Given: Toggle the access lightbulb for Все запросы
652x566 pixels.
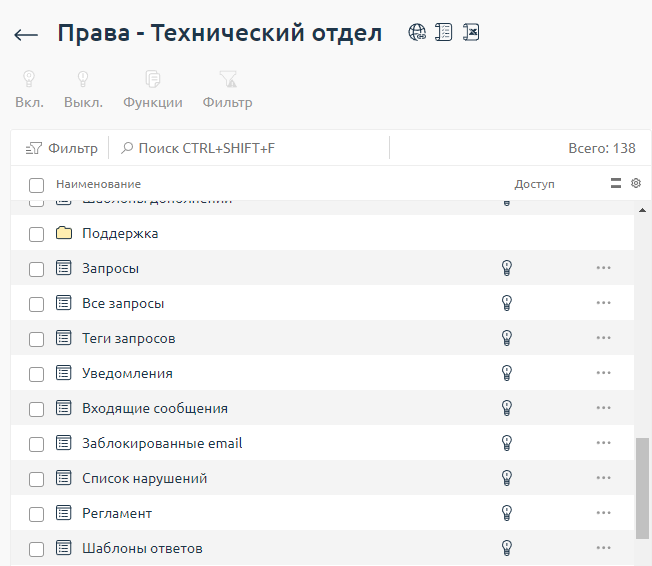Looking at the screenshot, I should [x=506, y=303].
